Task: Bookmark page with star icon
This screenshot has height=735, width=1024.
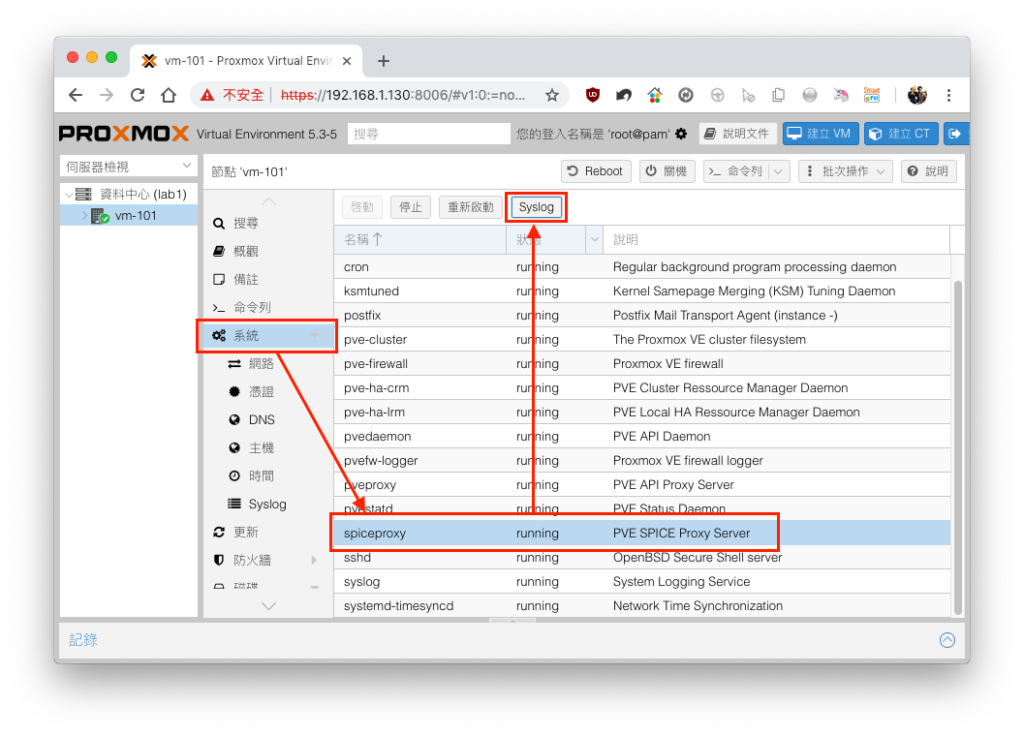Action: (552, 95)
